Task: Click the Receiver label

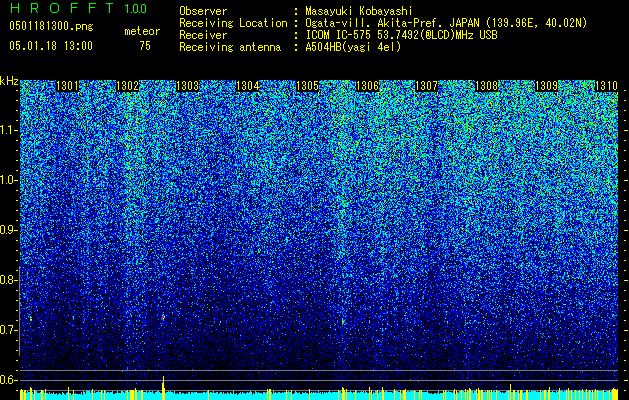Action: (203, 35)
